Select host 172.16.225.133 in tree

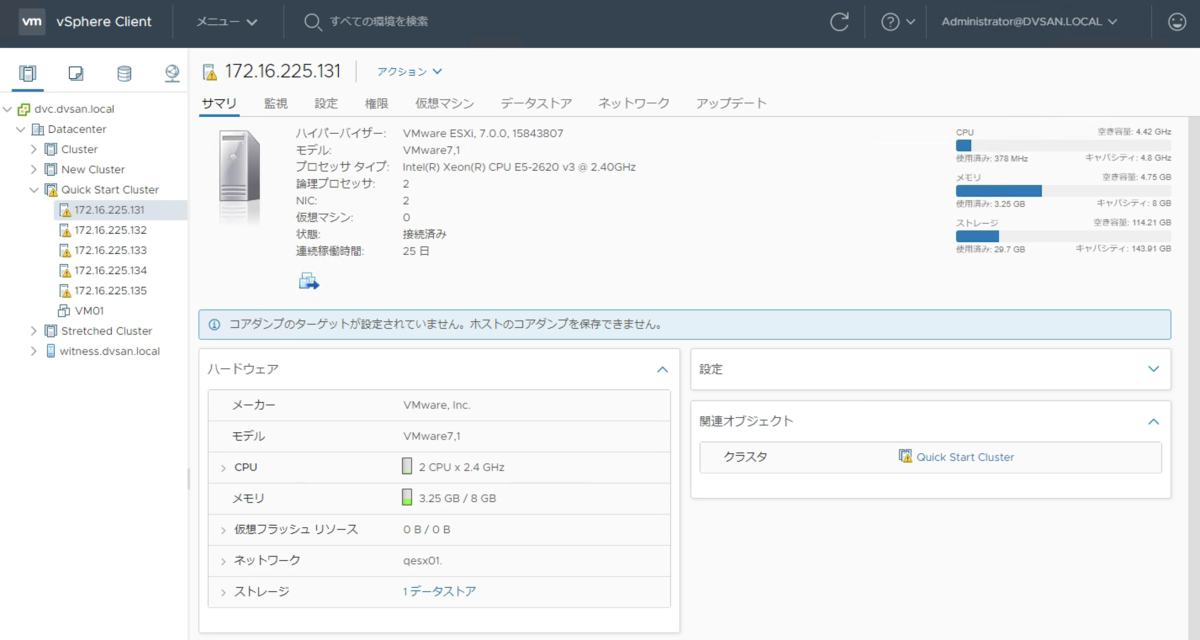pyautogui.click(x=110, y=250)
